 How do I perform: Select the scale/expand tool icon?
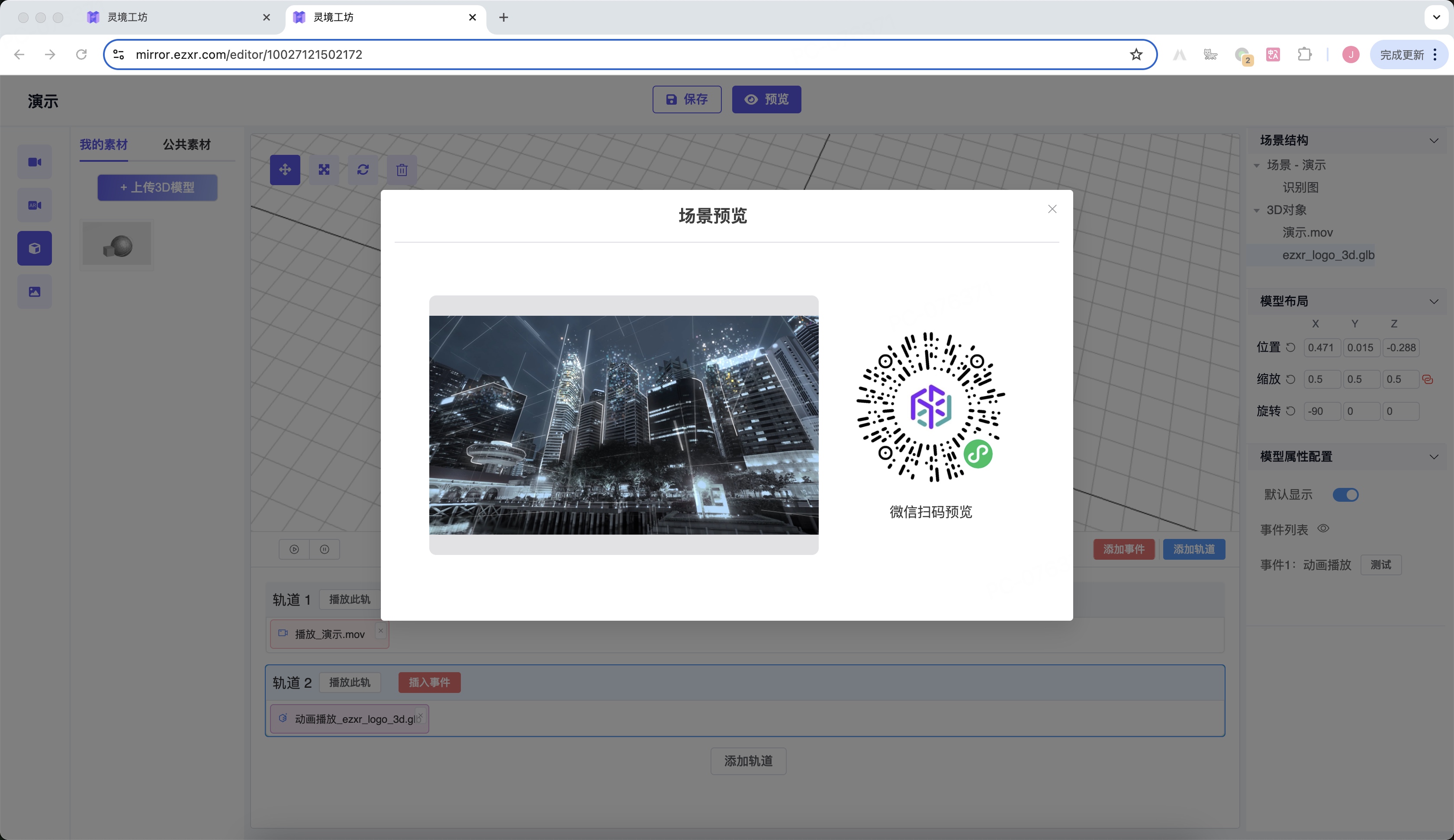pyautogui.click(x=324, y=170)
